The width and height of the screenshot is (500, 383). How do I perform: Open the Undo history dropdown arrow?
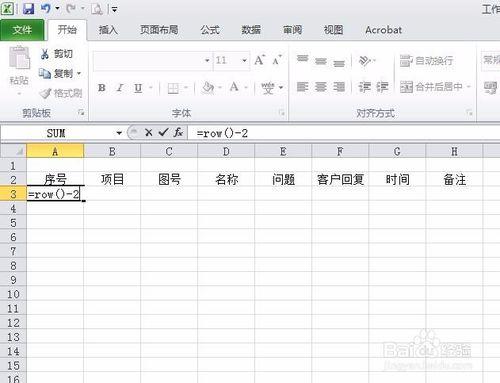click(x=57, y=9)
